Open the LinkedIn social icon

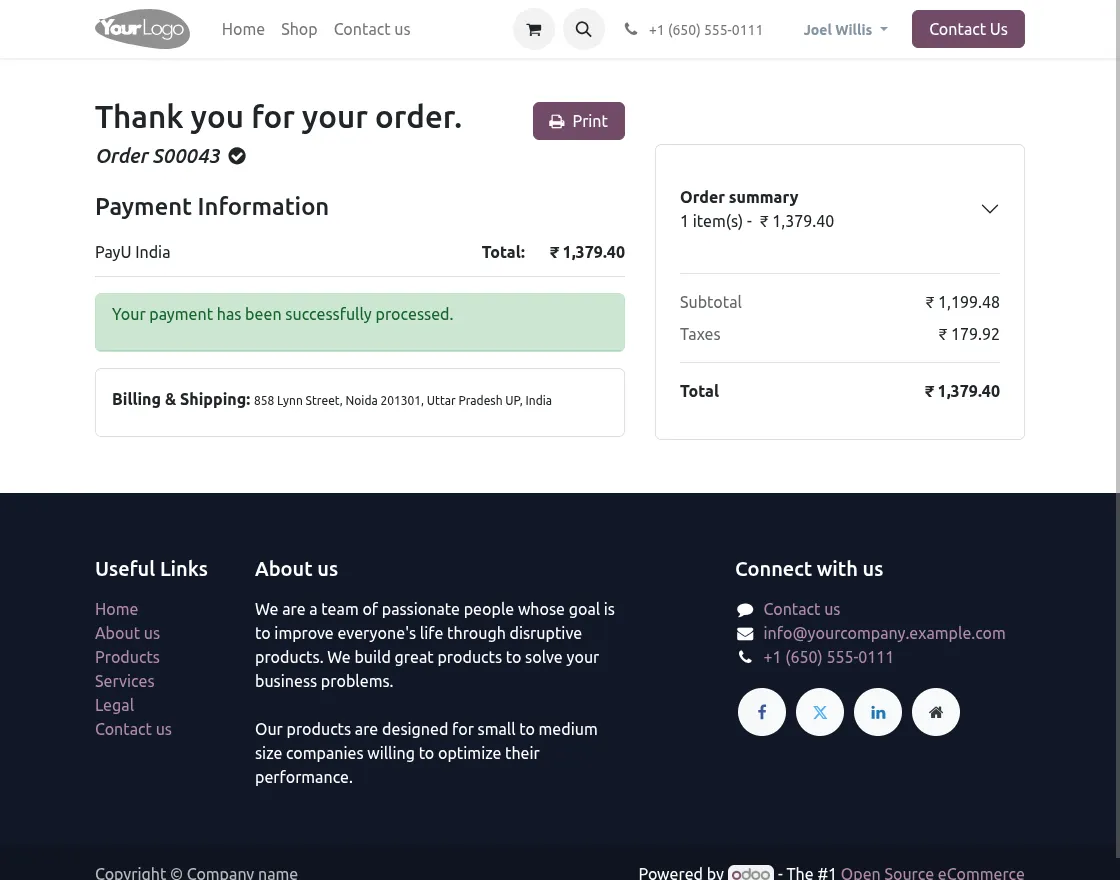tap(878, 712)
